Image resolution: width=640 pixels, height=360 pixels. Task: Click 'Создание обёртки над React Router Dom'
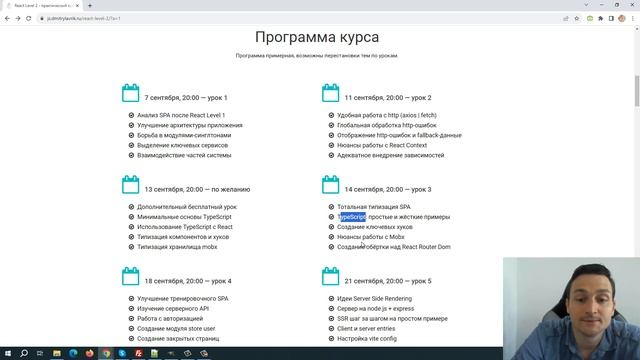click(x=394, y=247)
